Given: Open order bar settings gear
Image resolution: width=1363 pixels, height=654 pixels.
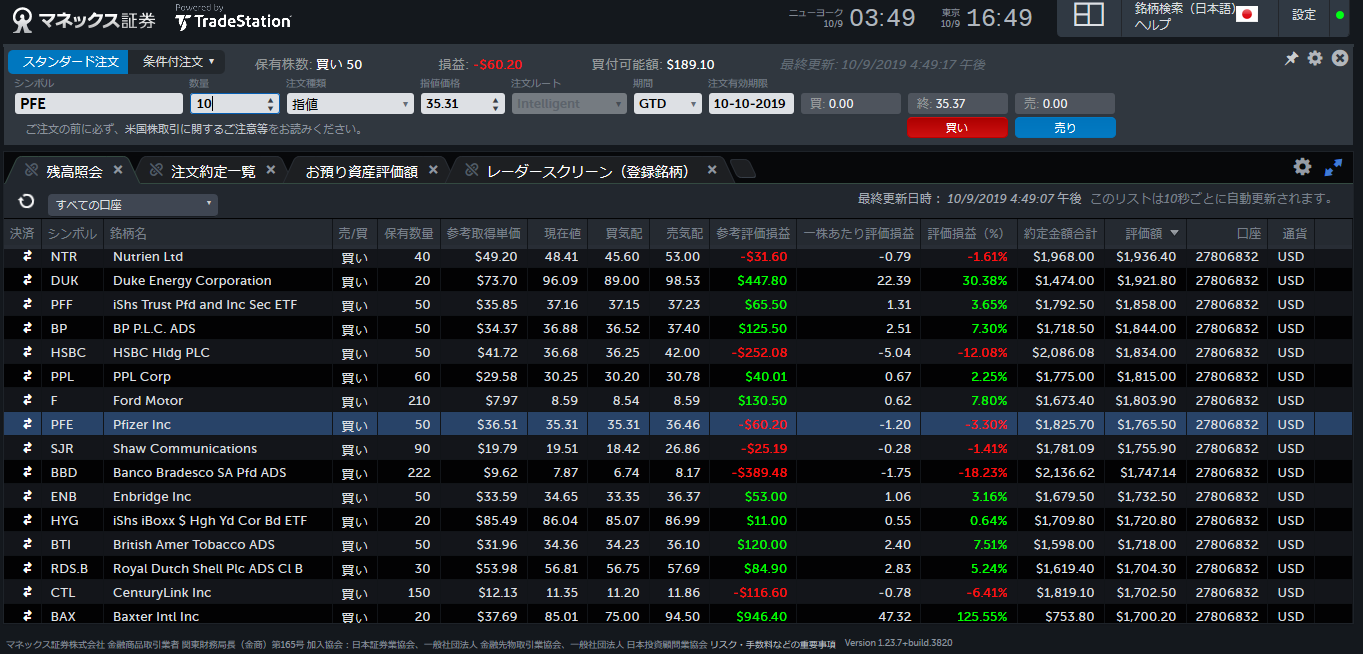Looking at the screenshot, I should point(1315,58).
